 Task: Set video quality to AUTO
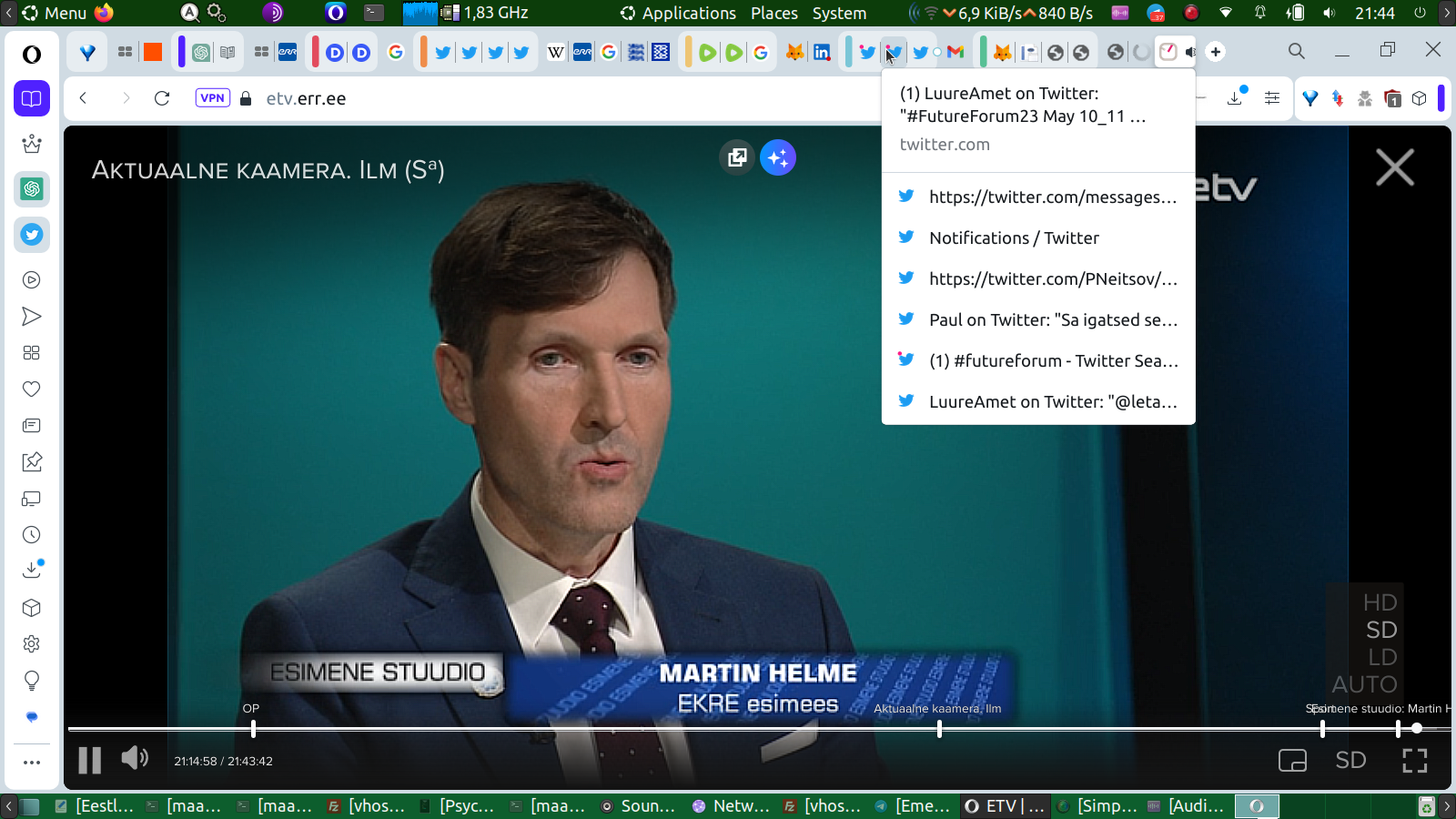1364,684
